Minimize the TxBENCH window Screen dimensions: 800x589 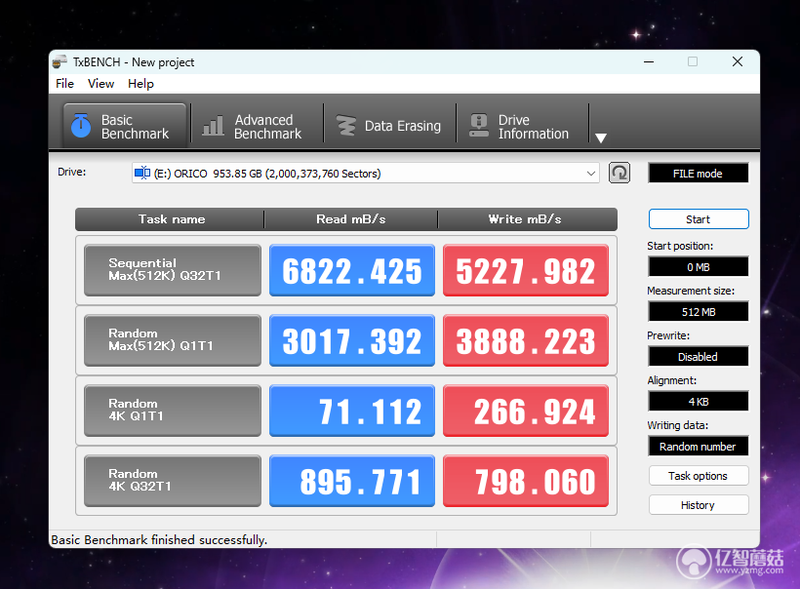pos(649,62)
